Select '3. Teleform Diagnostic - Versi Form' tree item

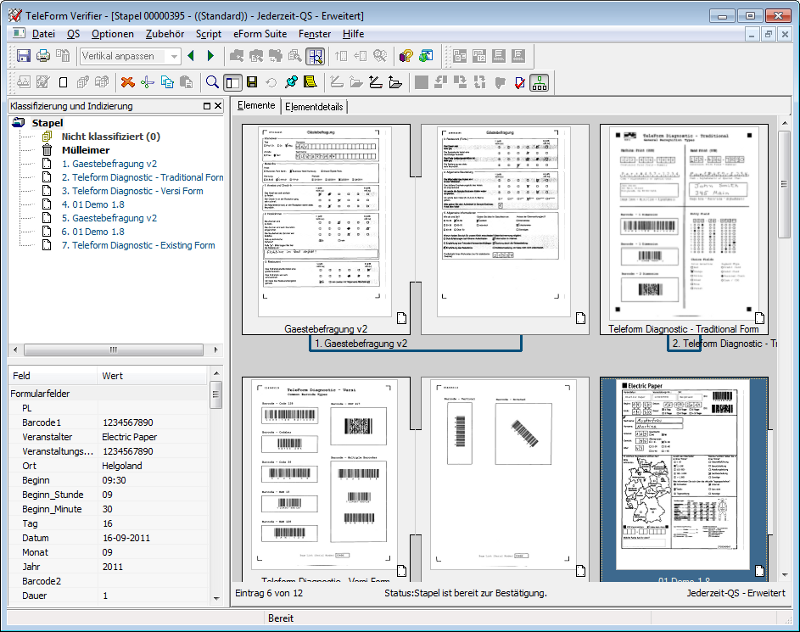tap(132, 191)
